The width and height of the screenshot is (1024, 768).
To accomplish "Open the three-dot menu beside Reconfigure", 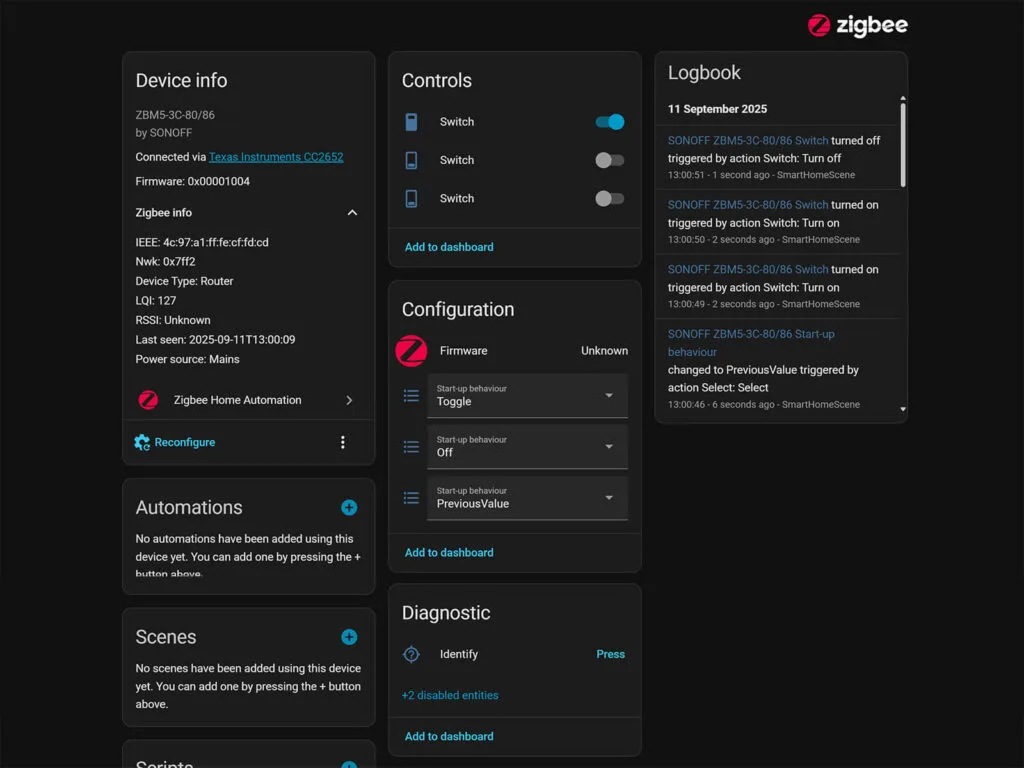I will click(343, 442).
